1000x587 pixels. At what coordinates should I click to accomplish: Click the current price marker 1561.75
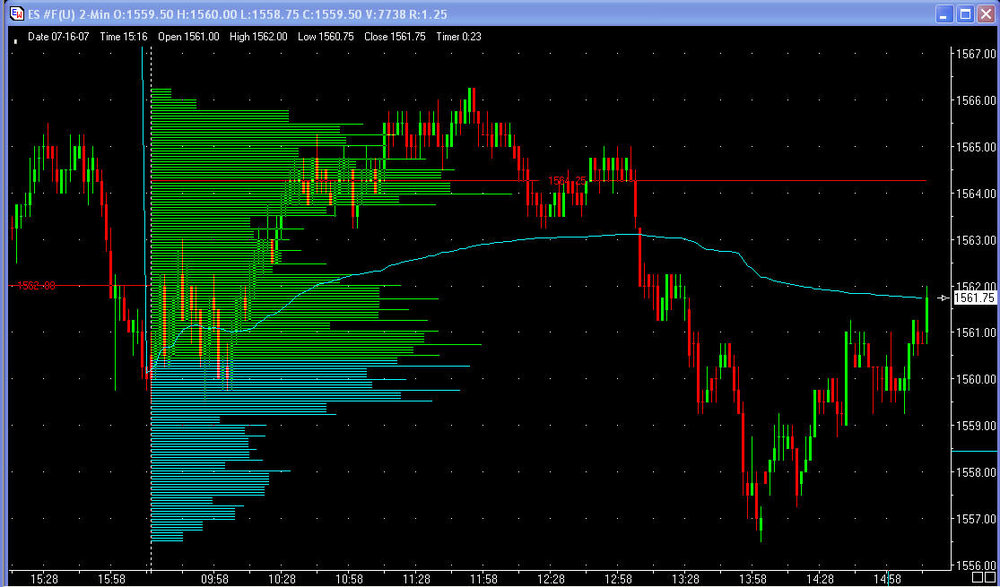(x=974, y=298)
